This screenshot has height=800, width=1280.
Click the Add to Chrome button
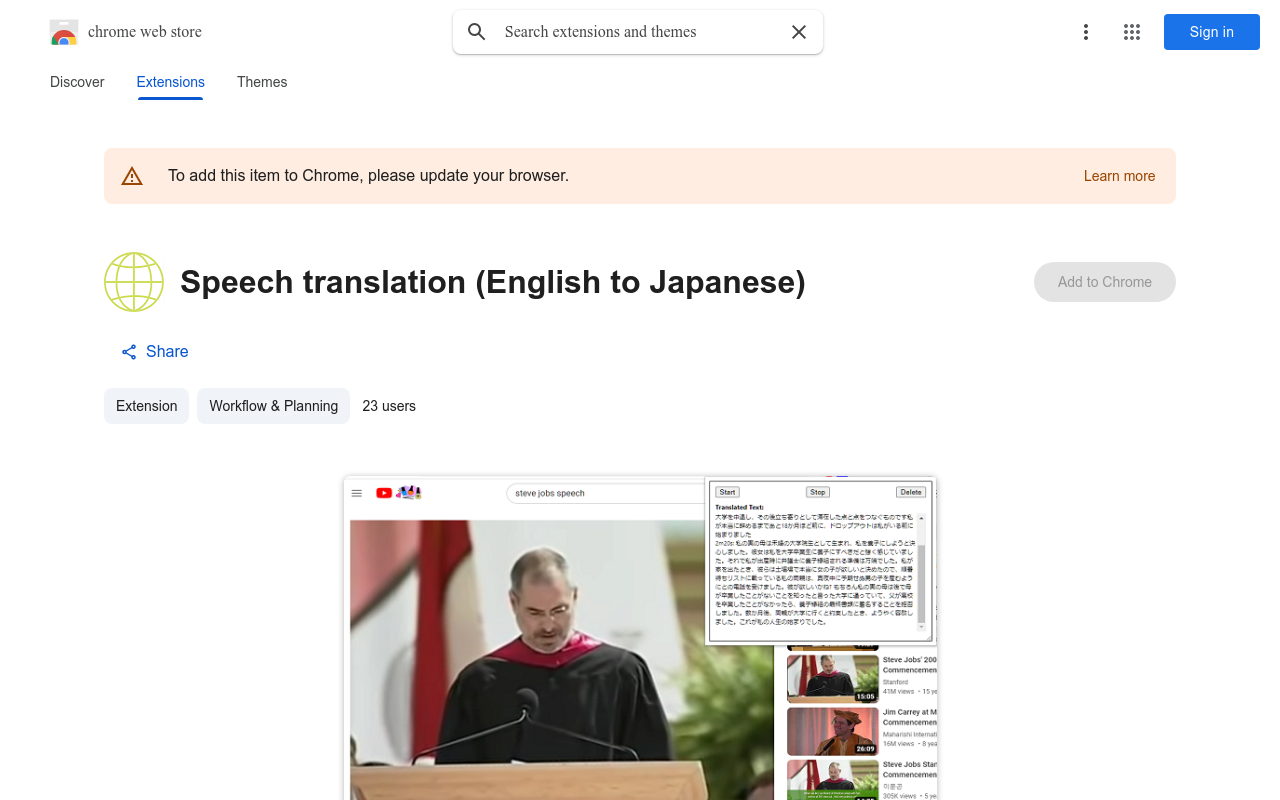[x=1104, y=282]
